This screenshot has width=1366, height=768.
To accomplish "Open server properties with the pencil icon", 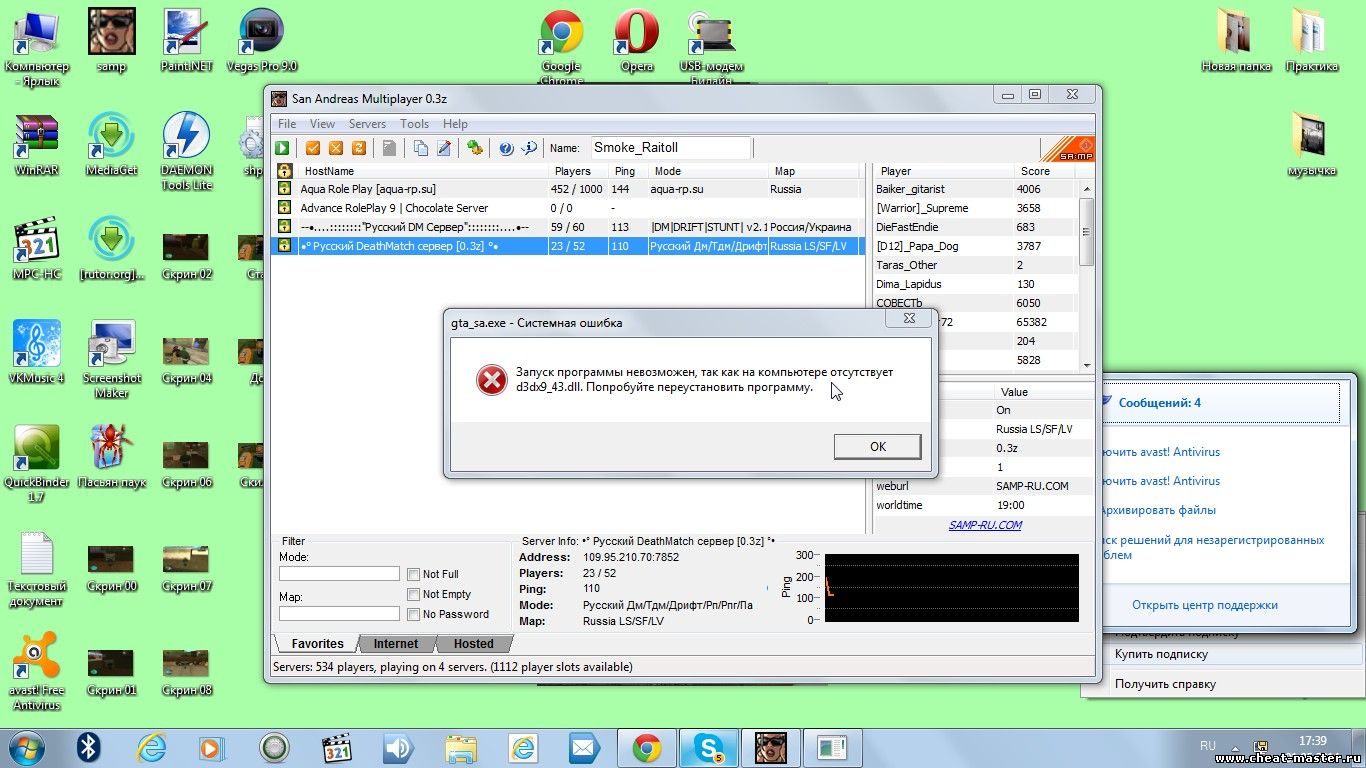I will [443, 148].
